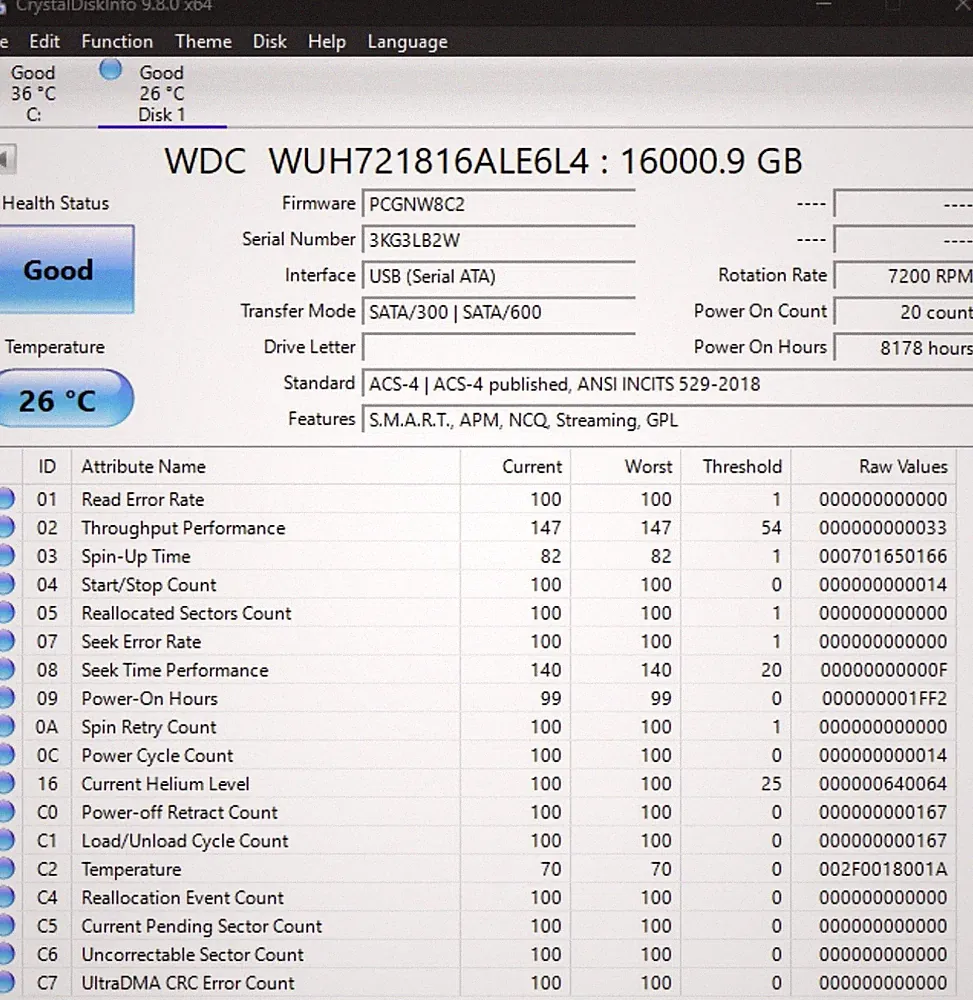Viewport: 973px width, 1000px height.
Task: Click status dot for Reallocated Sectors Count
Action: [x=6, y=613]
